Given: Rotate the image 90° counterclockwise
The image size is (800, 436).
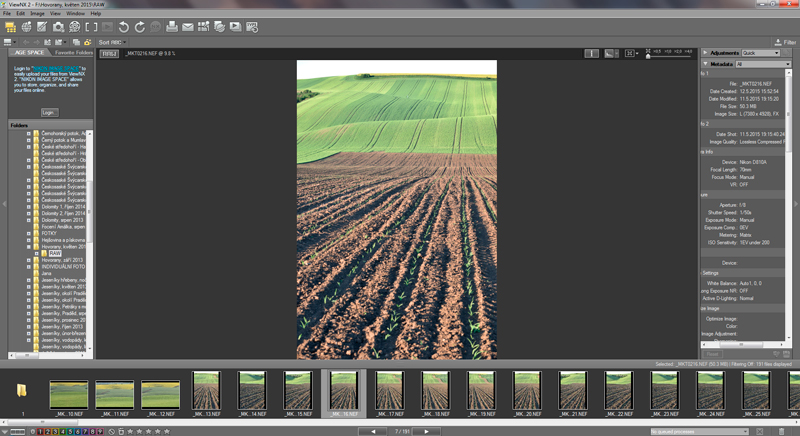Looking at the screenshot, I should [123, 27].
